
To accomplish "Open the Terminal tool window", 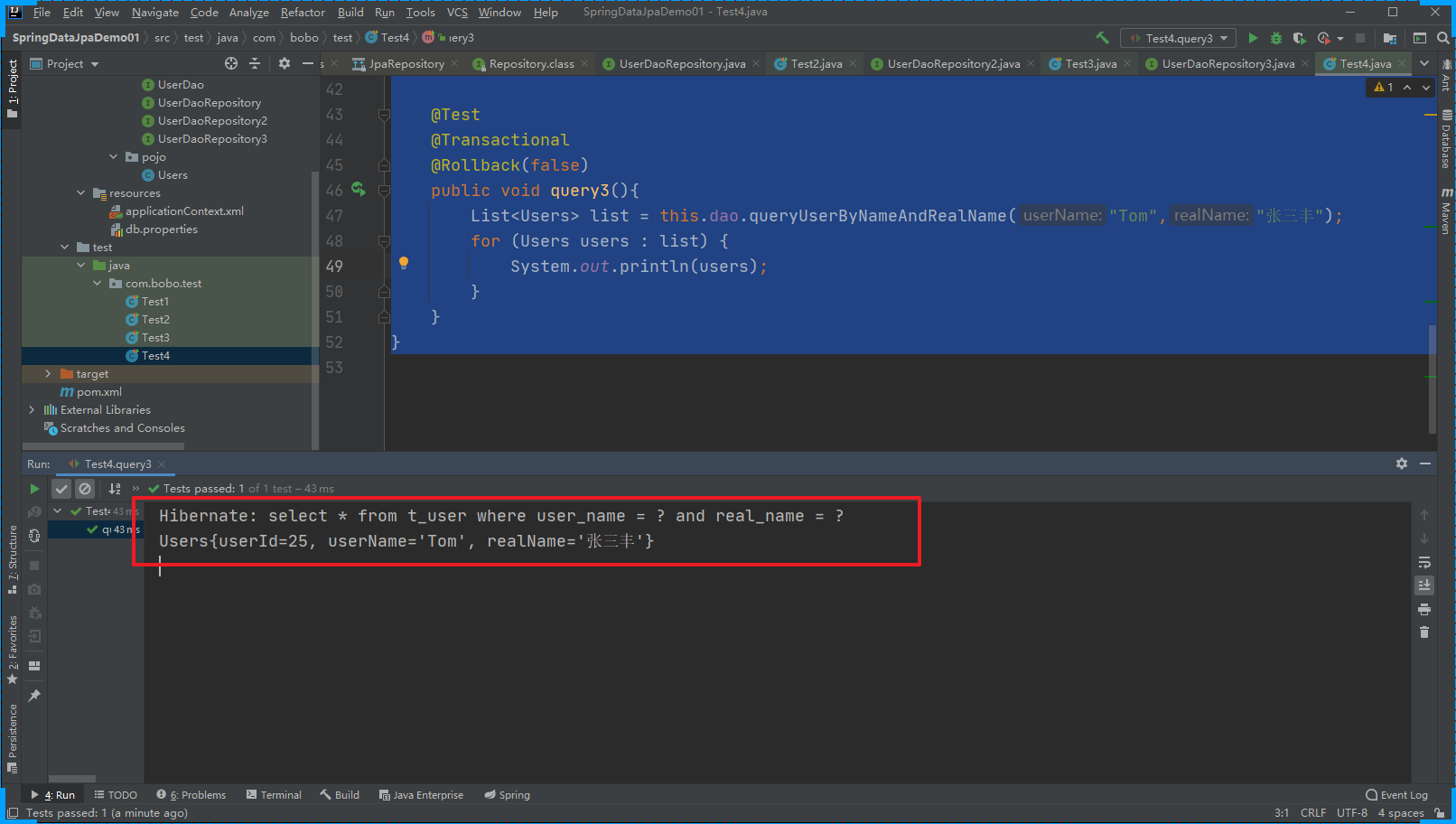I will point(274,795).
